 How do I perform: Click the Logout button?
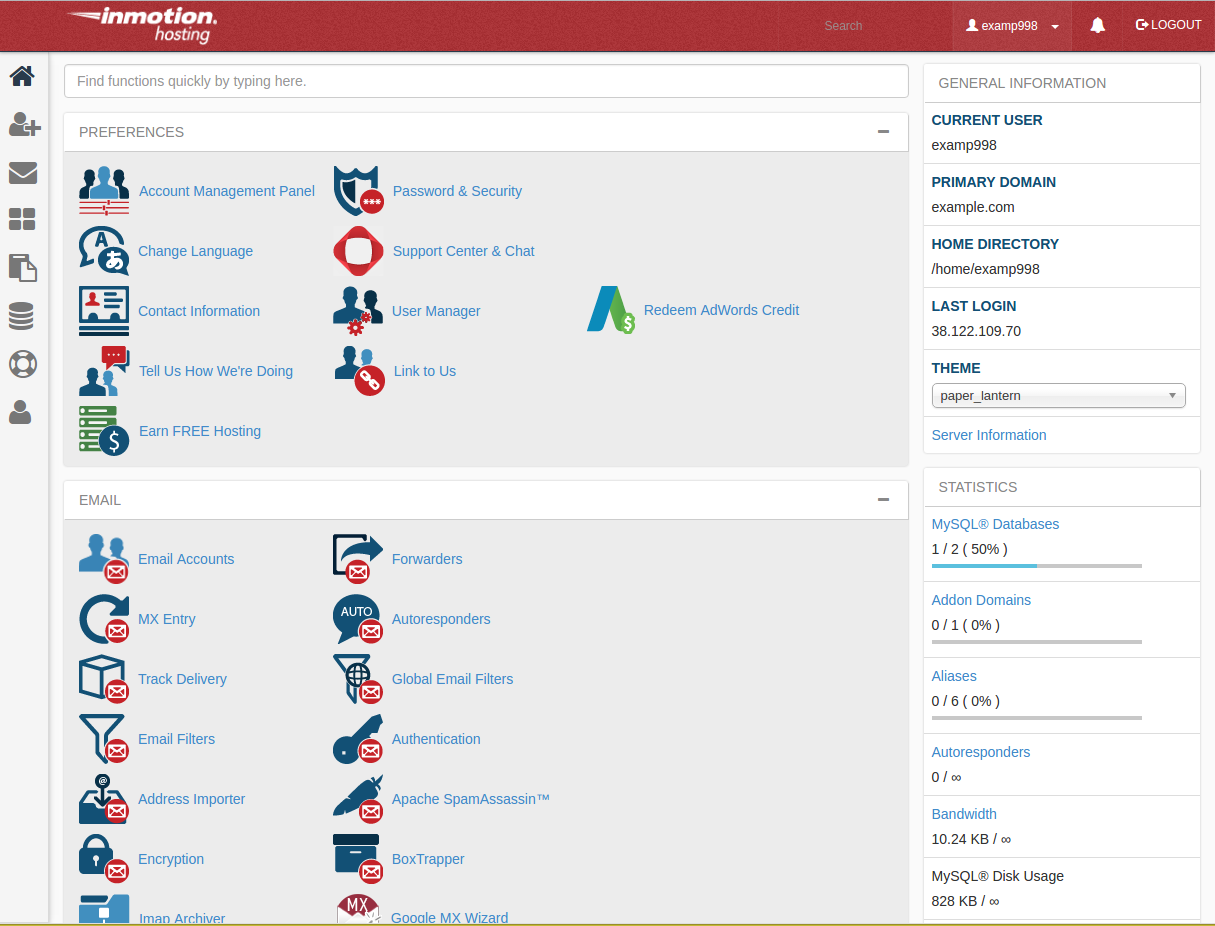[1168, 25]
